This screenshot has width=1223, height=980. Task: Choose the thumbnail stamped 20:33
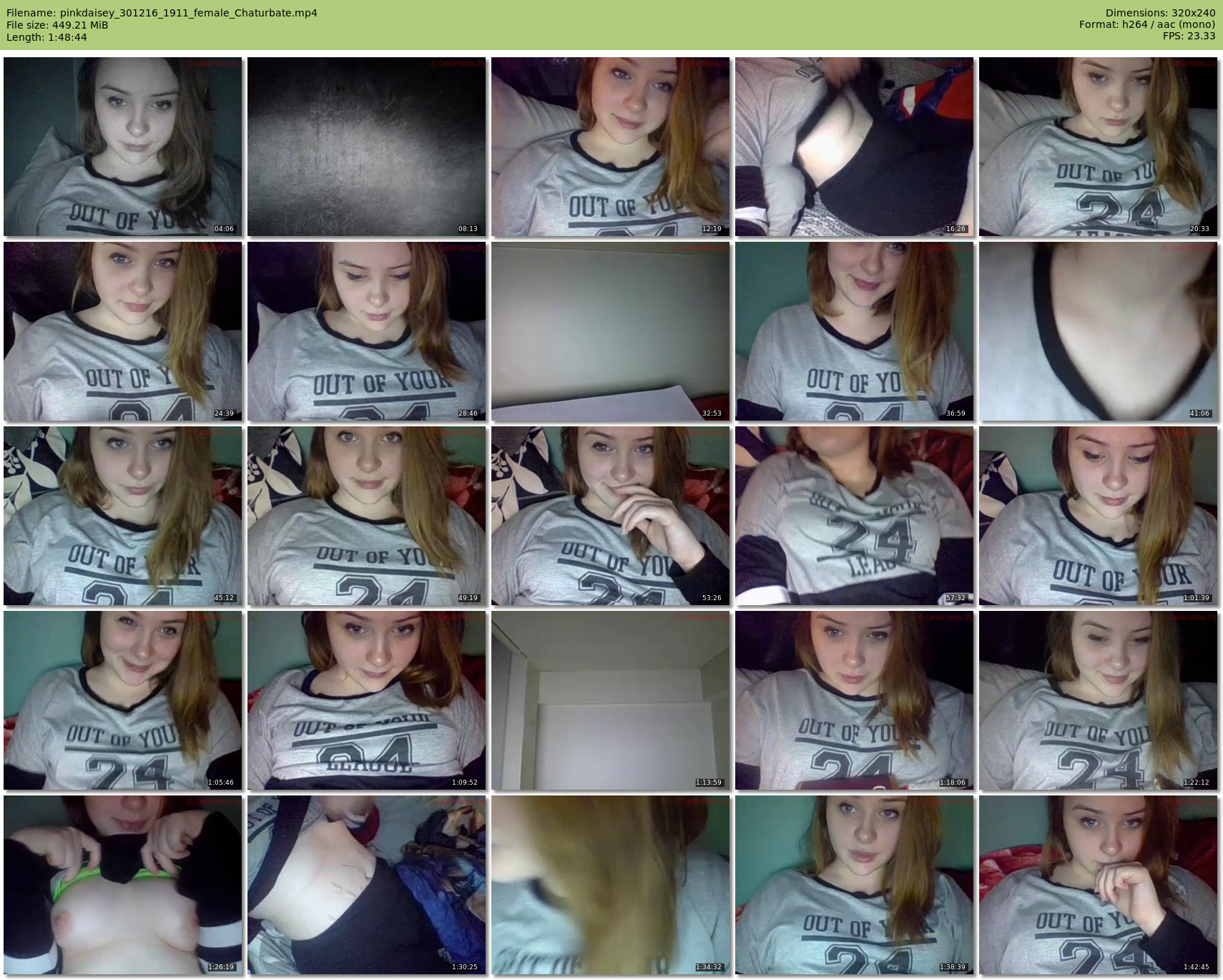coord(1099,147)
